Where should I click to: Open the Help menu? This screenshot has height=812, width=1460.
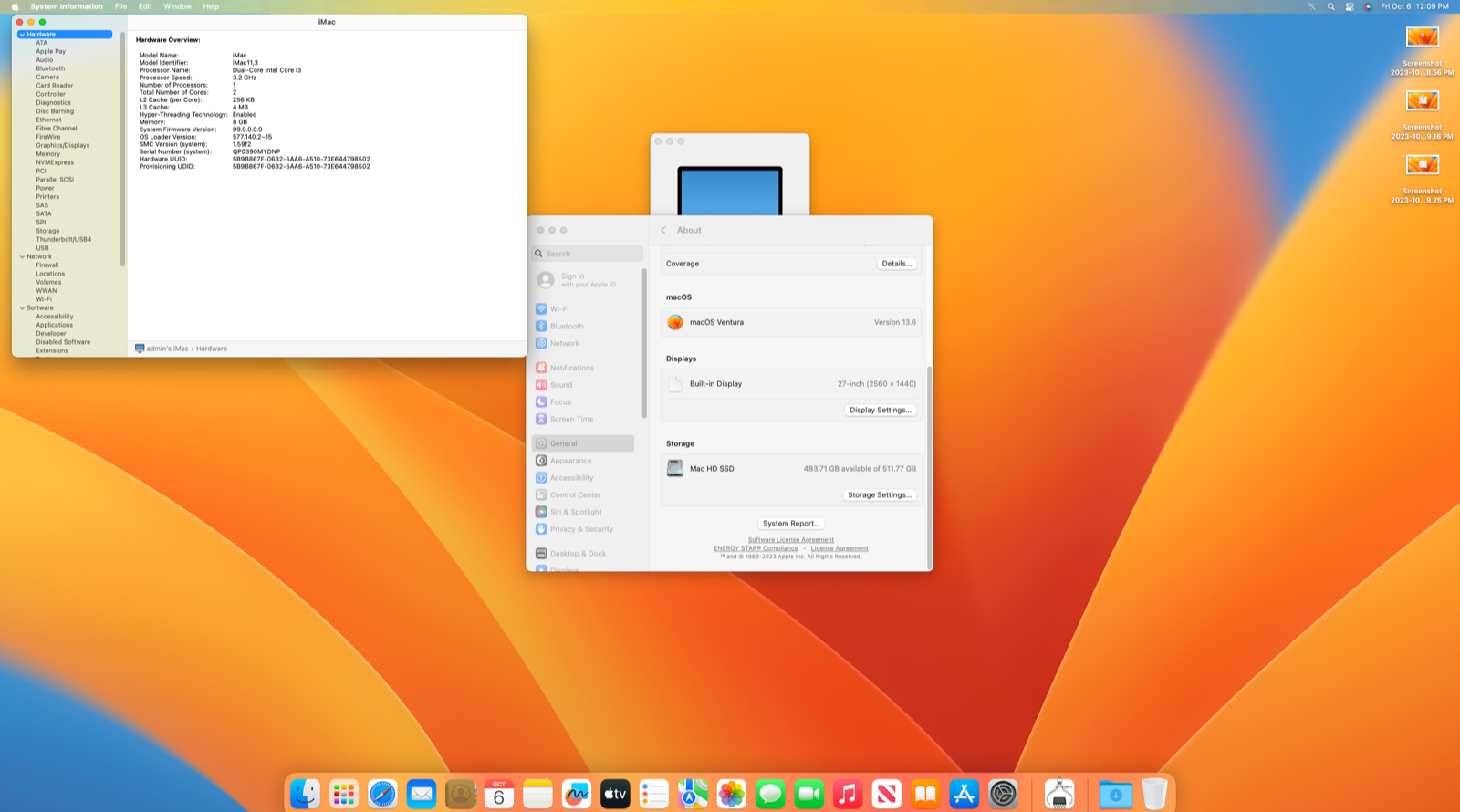click(211, 6)
